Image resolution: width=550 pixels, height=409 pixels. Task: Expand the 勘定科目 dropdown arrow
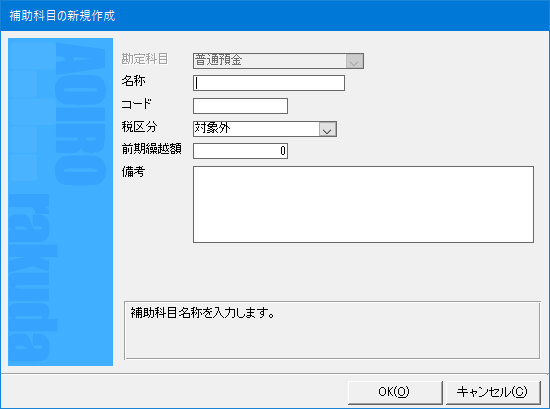pyautogui.click(x=354, y=61)
